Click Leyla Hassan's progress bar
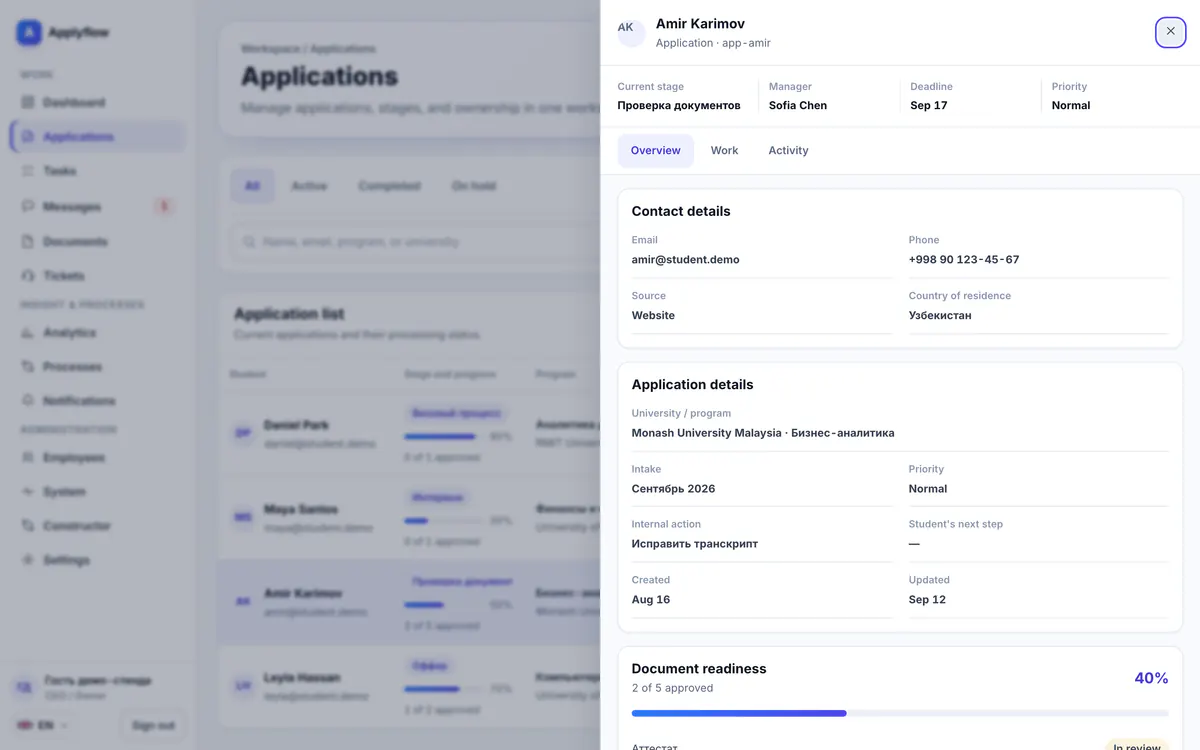Image resolution: width=1200 pixels, height=750 pixels. pyautogui.click(x=444, y=689)
